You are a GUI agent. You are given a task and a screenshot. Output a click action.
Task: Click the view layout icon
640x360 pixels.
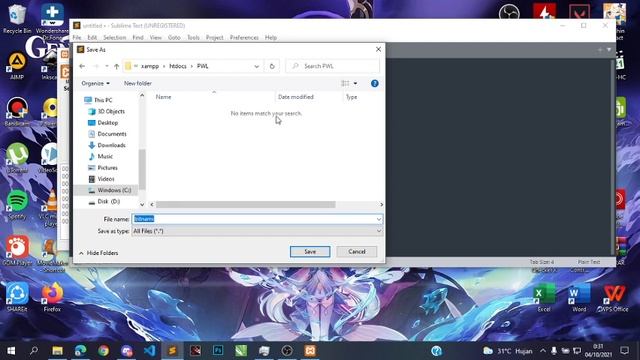click(x=345, y=83)
